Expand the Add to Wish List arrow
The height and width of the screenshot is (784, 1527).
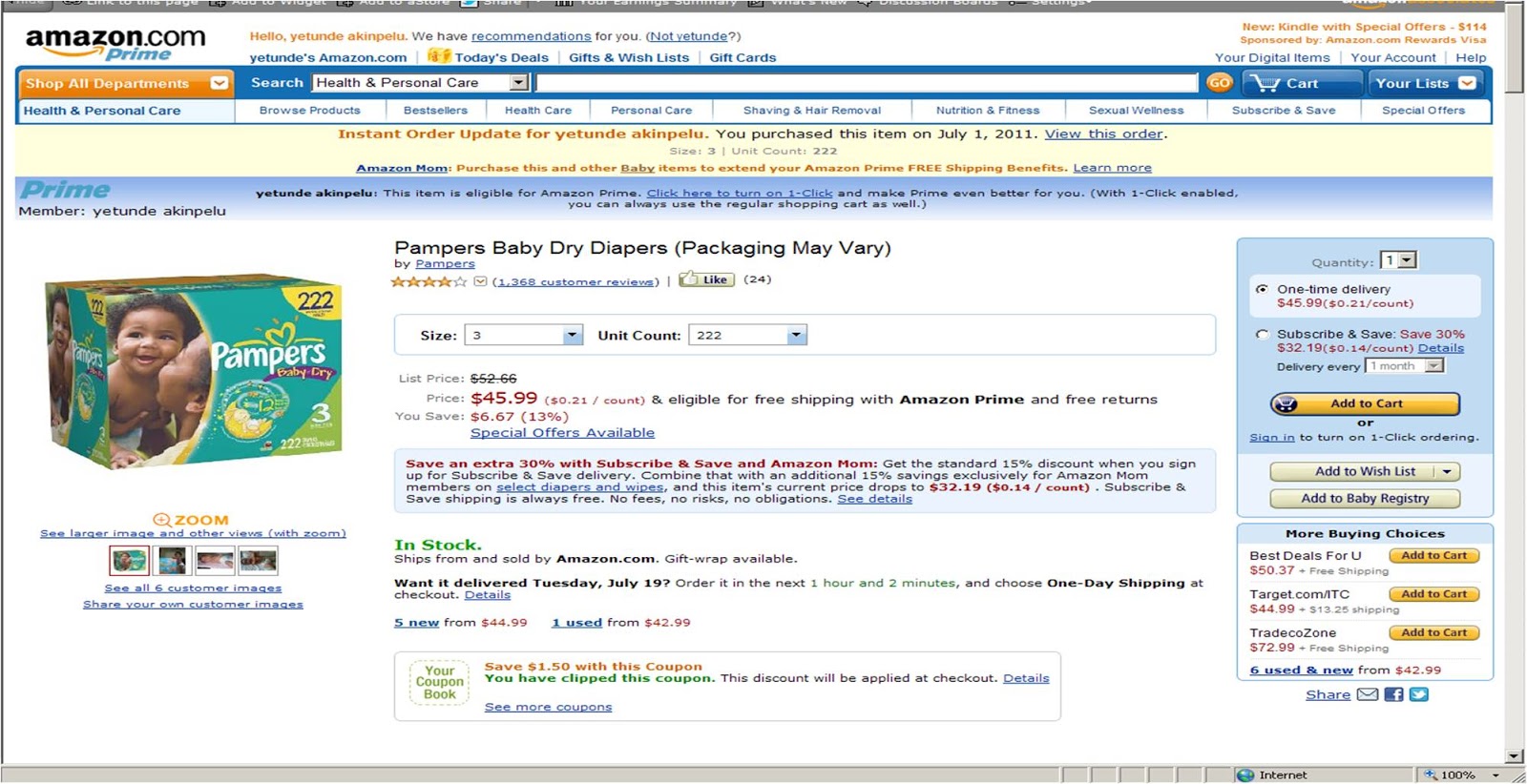coord(1447,471)
